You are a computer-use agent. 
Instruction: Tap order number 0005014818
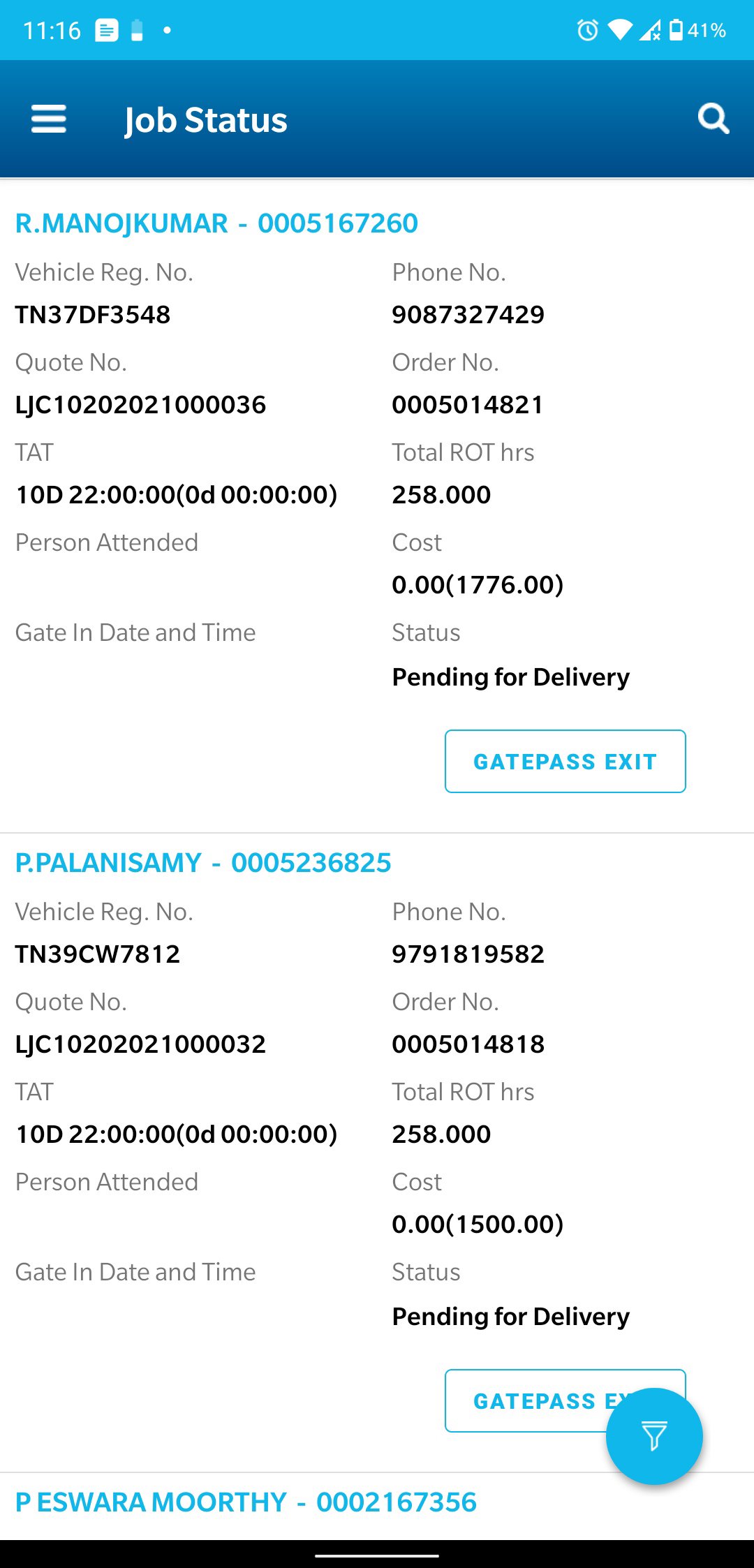point(468,1044)
